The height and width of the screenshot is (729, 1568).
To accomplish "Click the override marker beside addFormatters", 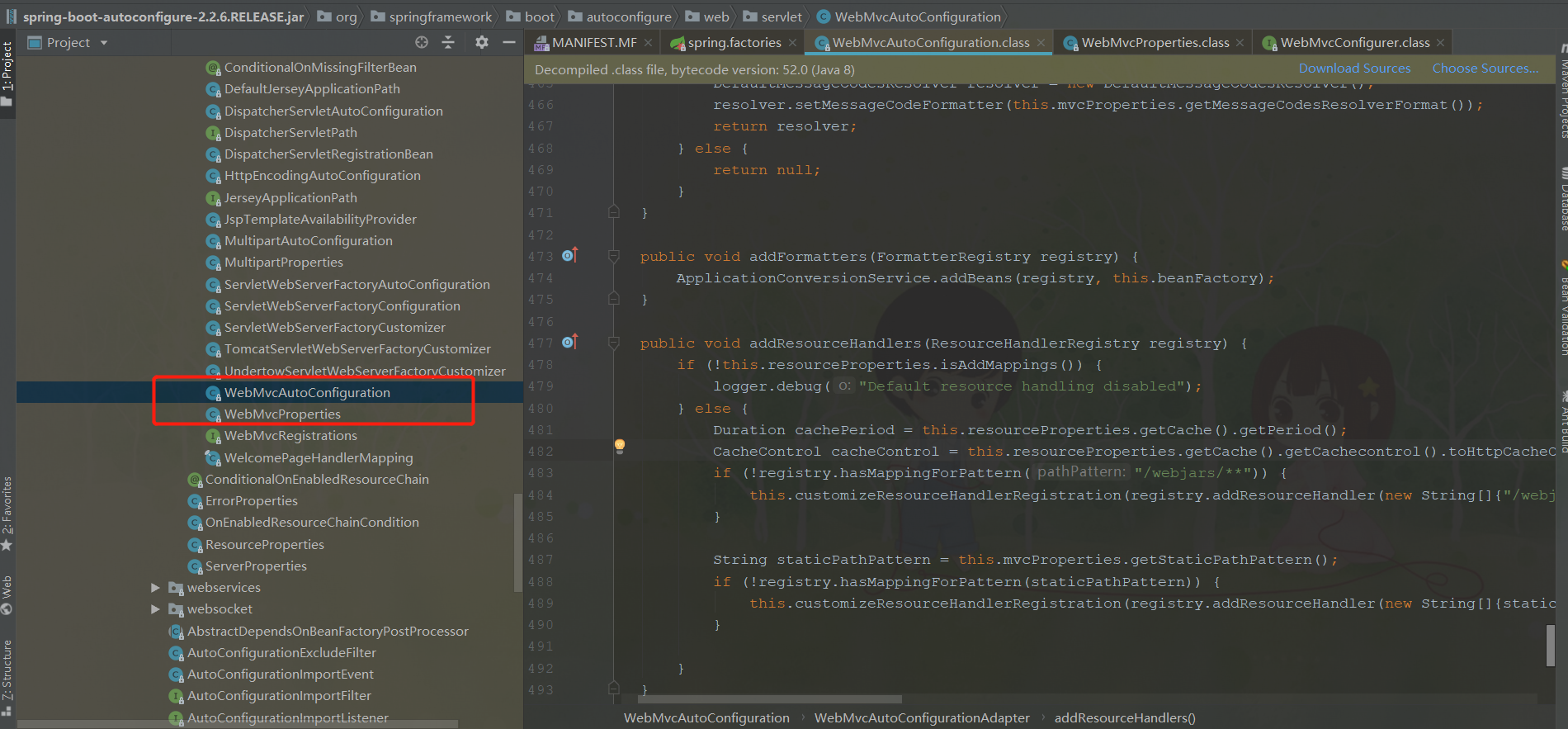I will coord(569,256).
